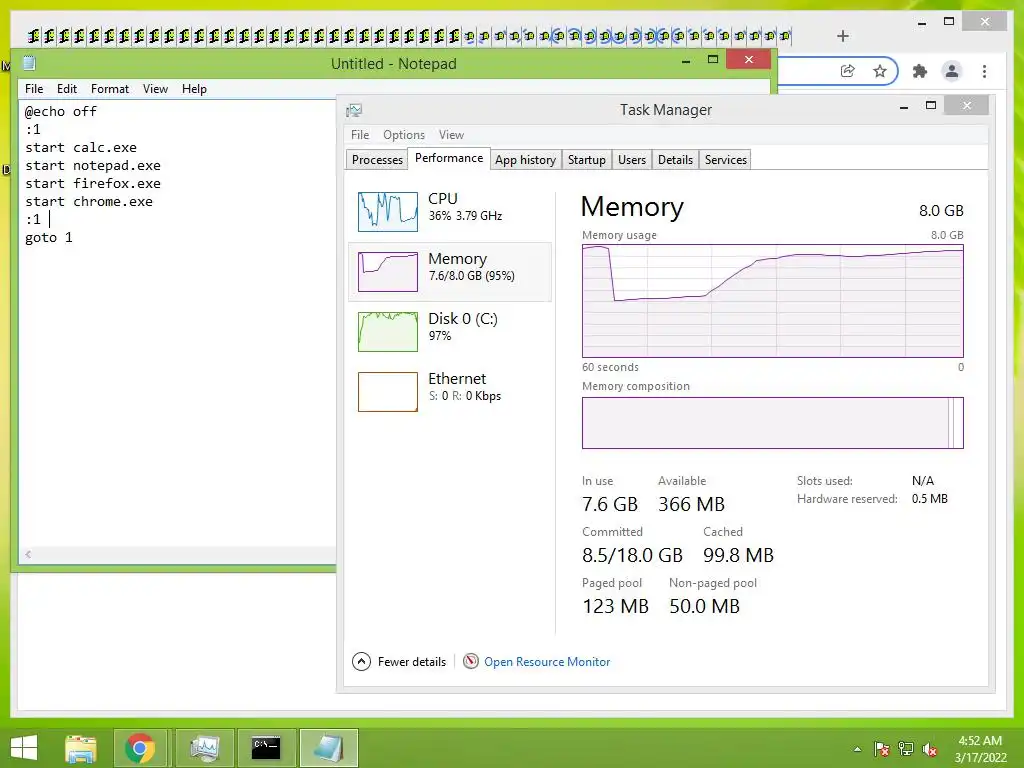Image resolution: width=1024 pixels, height=768 pixels.
Task: Click the Task Manager title bar icon
Action: coord(354,110)
